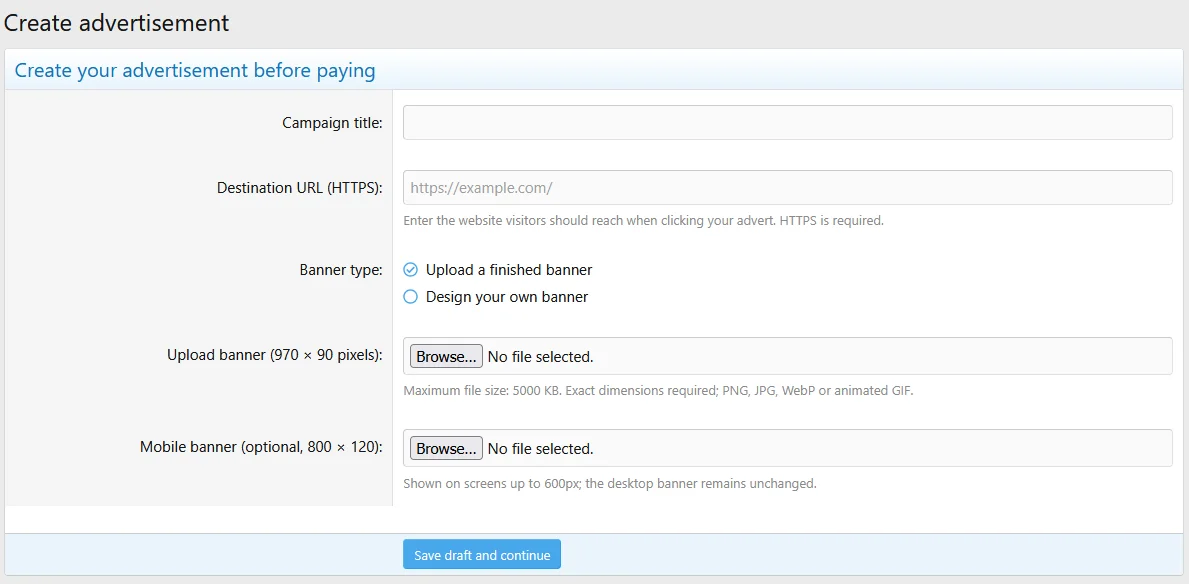1189x584 pixels.
Task: Click the "Mobile banner (optional, 800 × 120):" label
Action: coord(261,447)
